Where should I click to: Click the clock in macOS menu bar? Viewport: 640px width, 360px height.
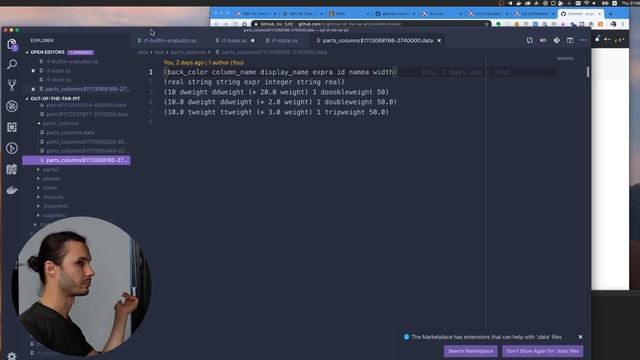[631, 3]
